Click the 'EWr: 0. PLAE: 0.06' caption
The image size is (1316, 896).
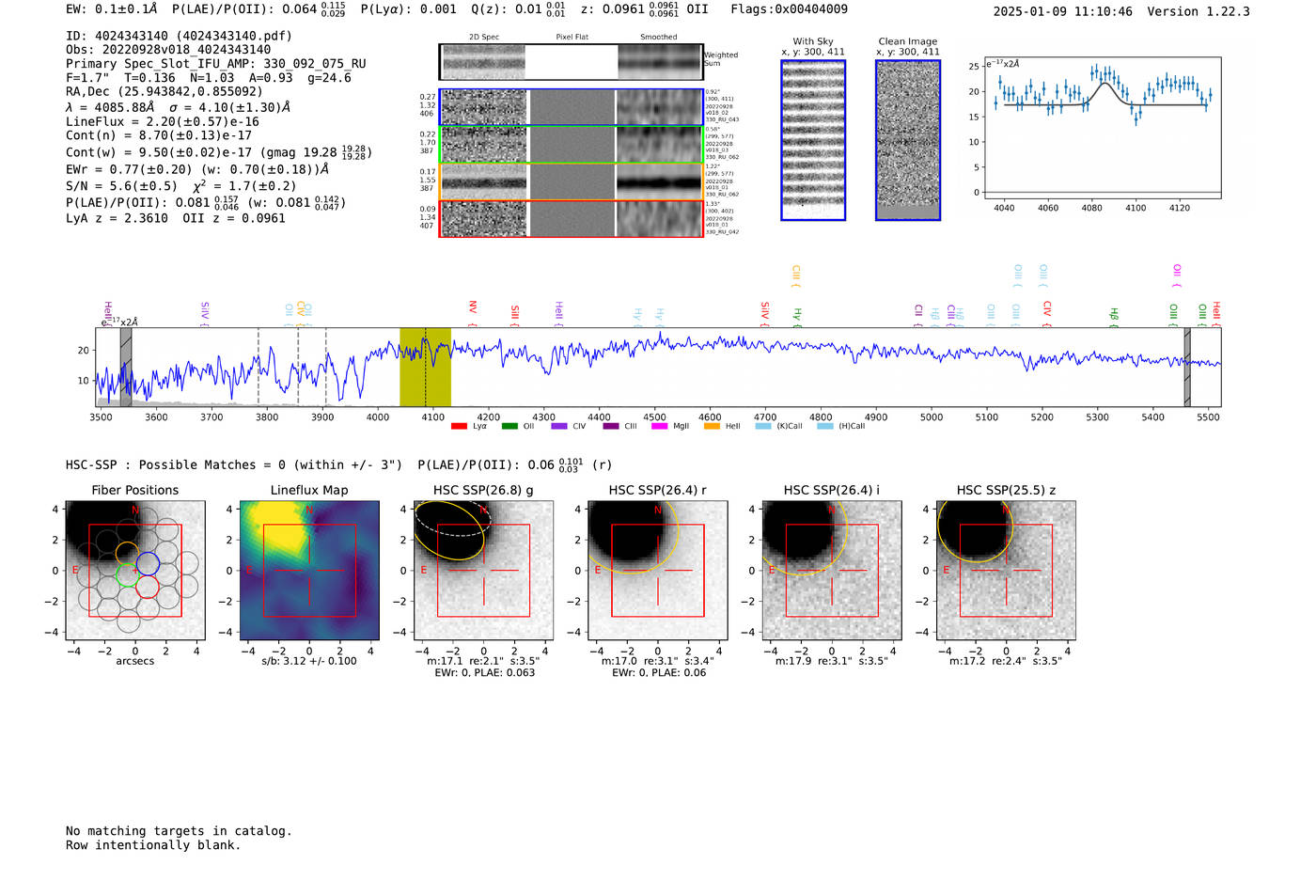pos(659,673)
